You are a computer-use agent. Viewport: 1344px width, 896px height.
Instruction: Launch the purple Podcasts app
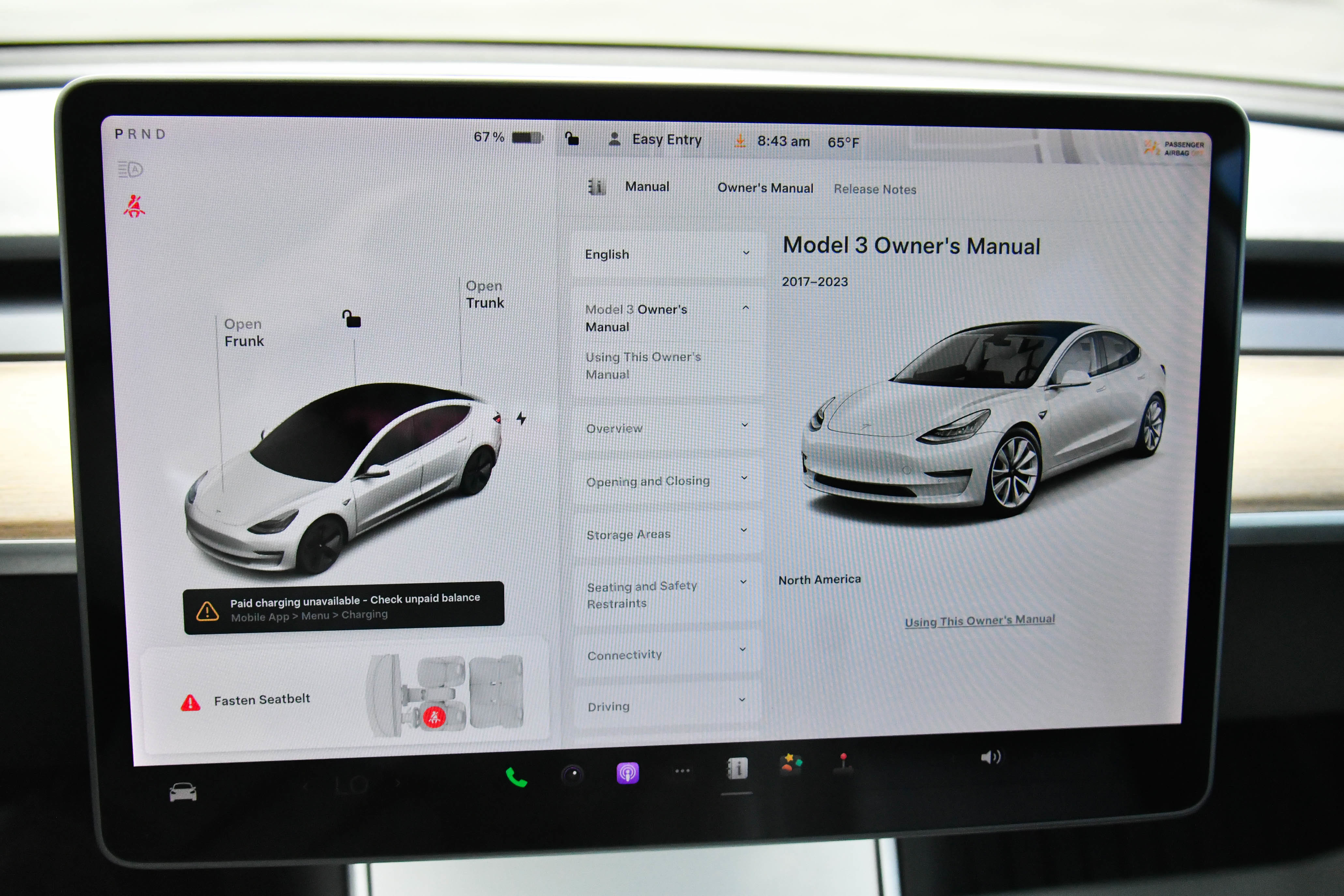coord(627,773)
